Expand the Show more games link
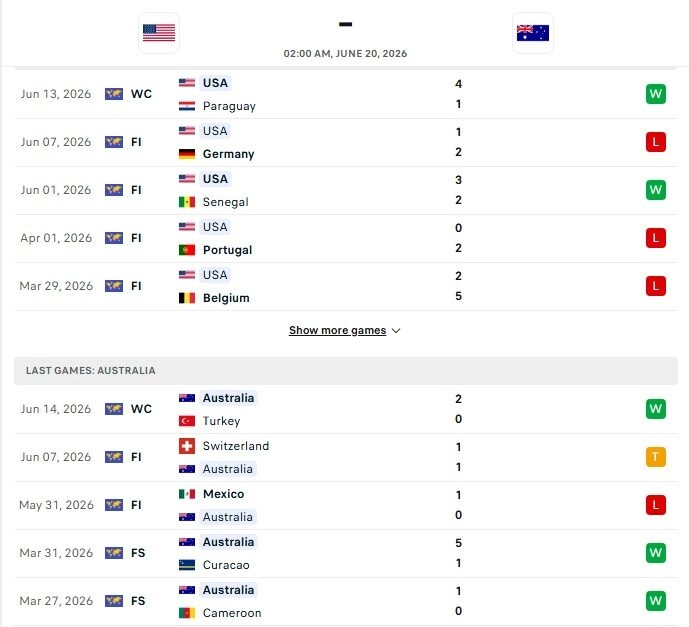689x627 pixels. (x=337, y=330)
